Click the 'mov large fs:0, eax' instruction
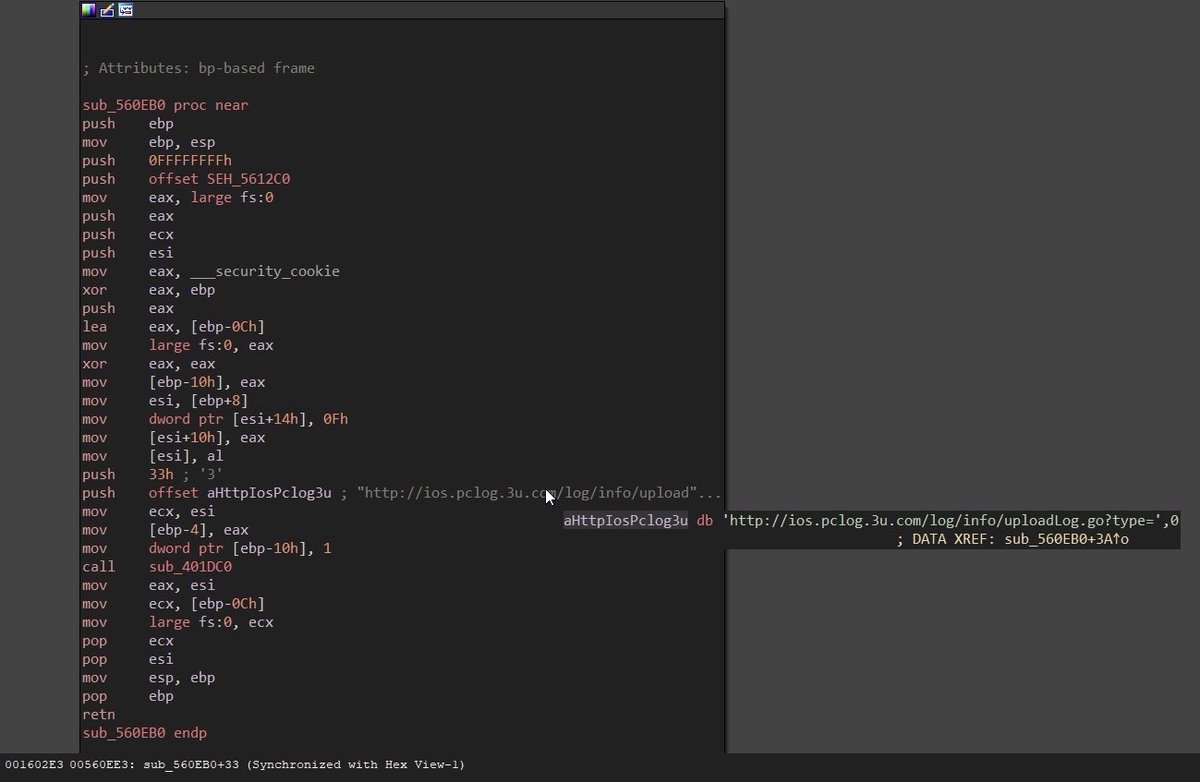Viewport: 1200px width, 782px height. pos(178,345)
